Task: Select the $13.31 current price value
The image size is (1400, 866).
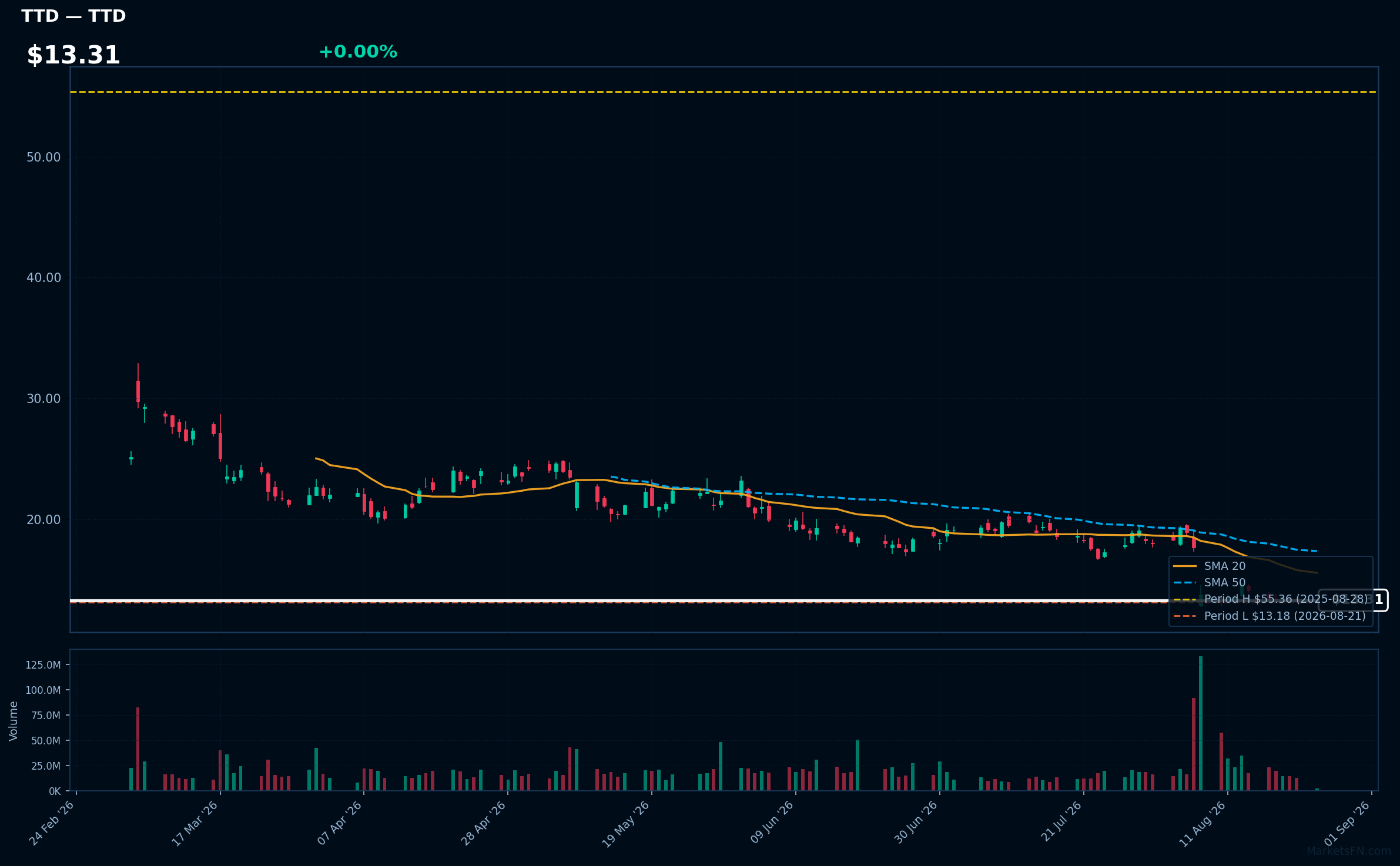Action: coord(73,55)
